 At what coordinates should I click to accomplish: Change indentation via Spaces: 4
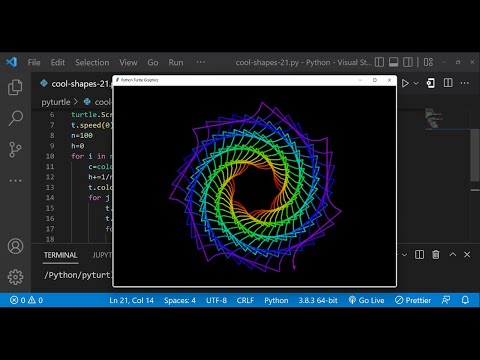[180, 300]
